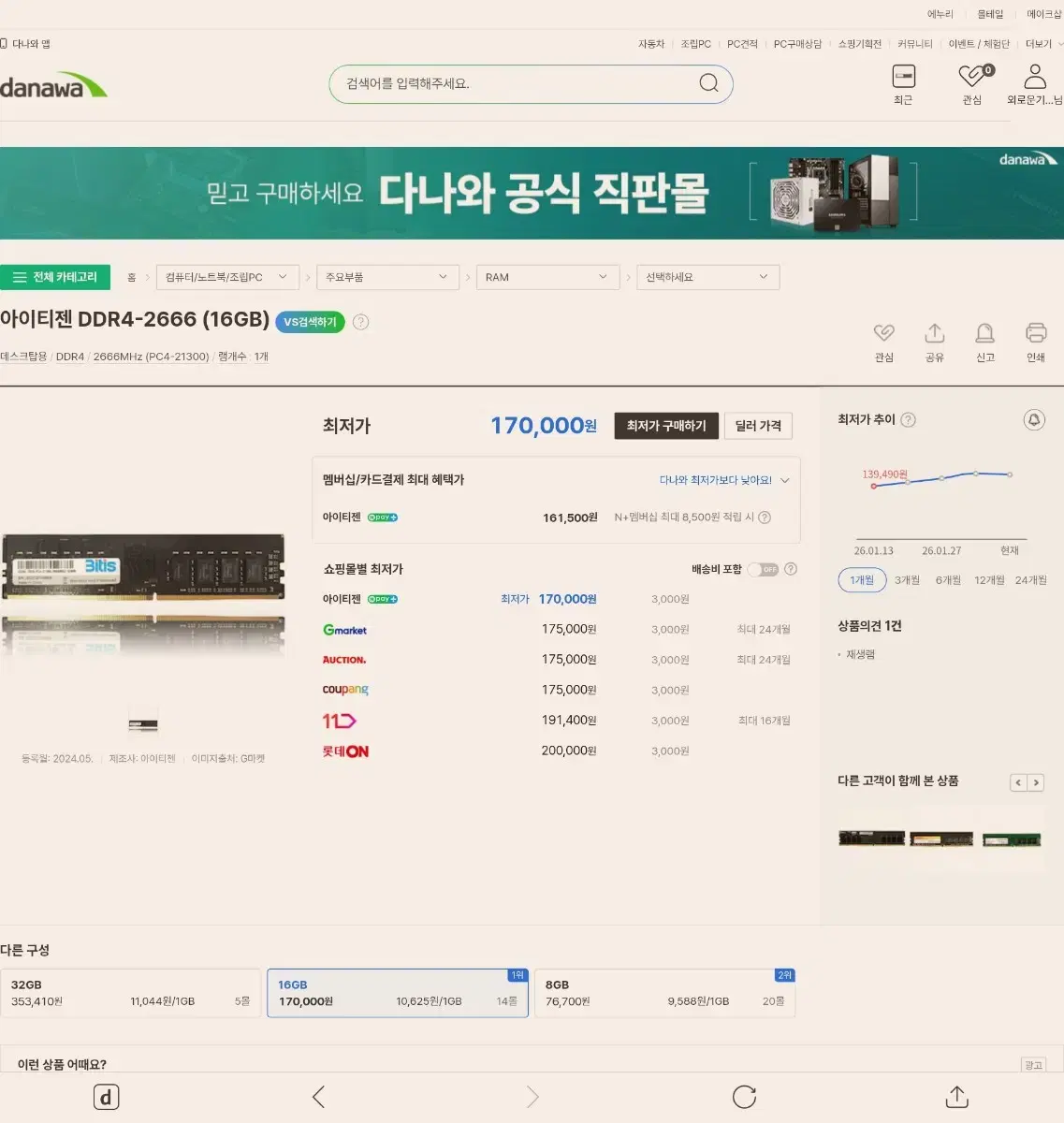
Task: Click the info icon after N+멤버십 적립 text
Action: [x=765, y=518]
